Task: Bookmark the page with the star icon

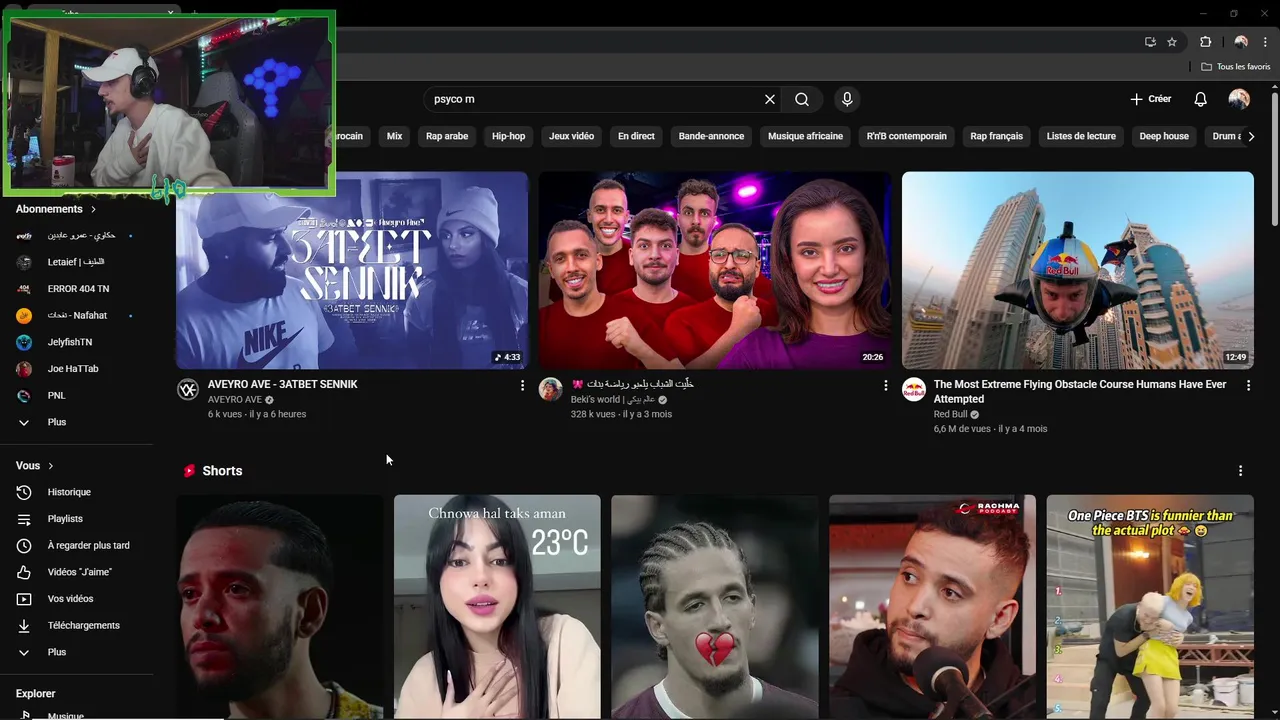Action: click(x=1172, y=42)
